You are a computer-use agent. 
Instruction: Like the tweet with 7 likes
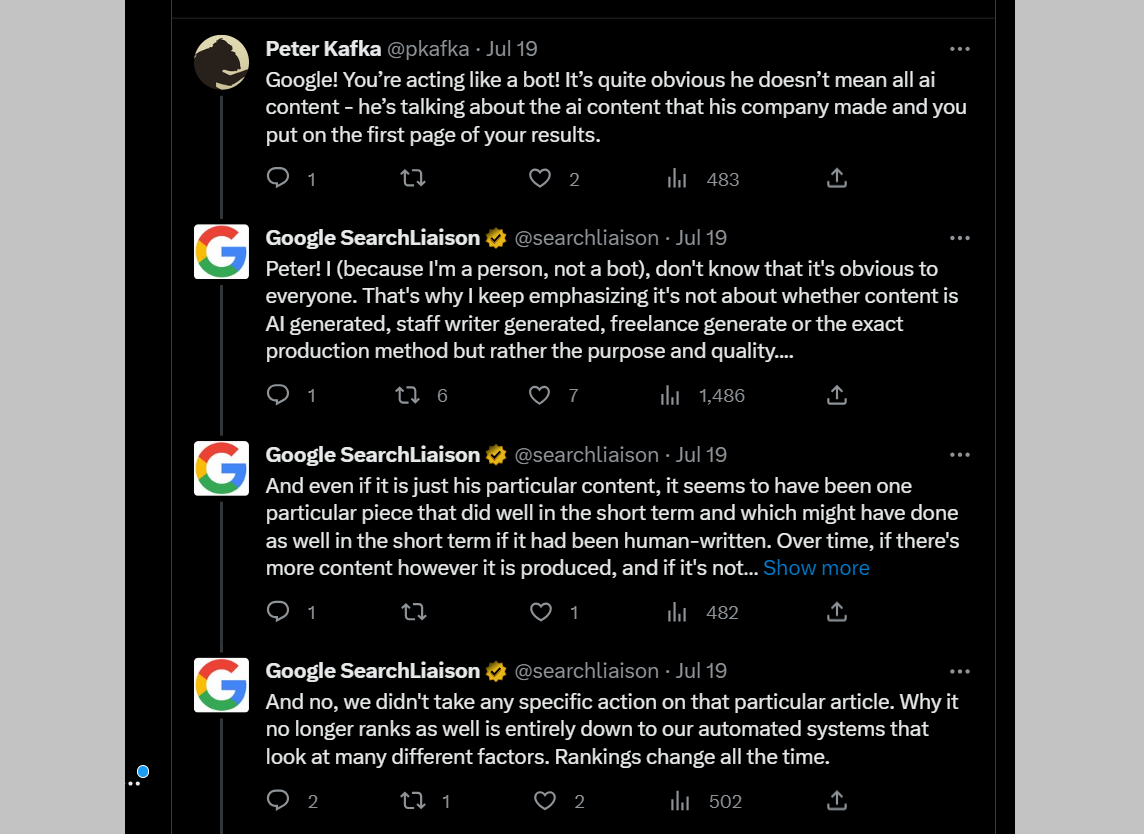[x=540, y=395]
